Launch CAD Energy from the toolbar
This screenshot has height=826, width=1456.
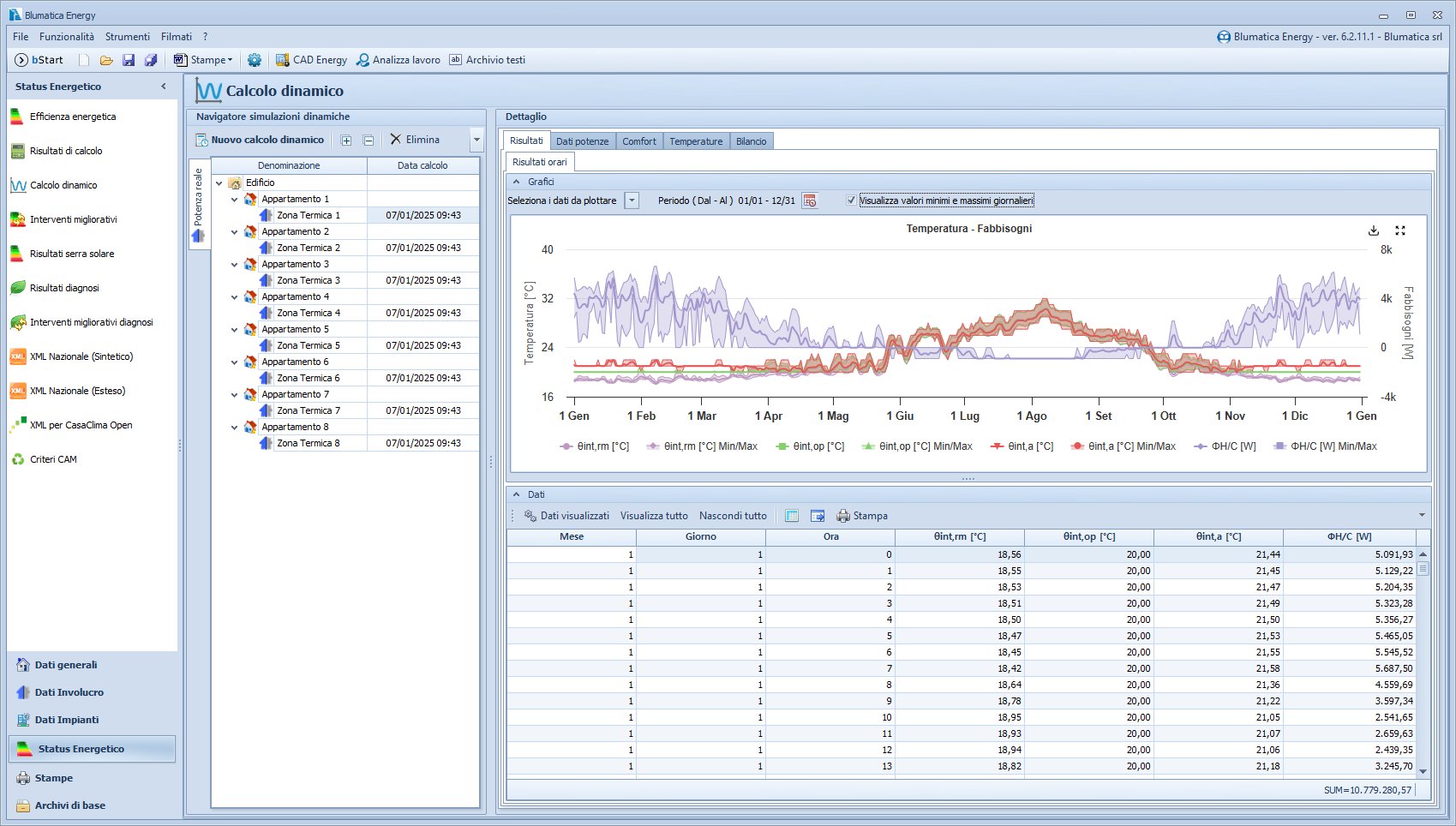point(311,60)
